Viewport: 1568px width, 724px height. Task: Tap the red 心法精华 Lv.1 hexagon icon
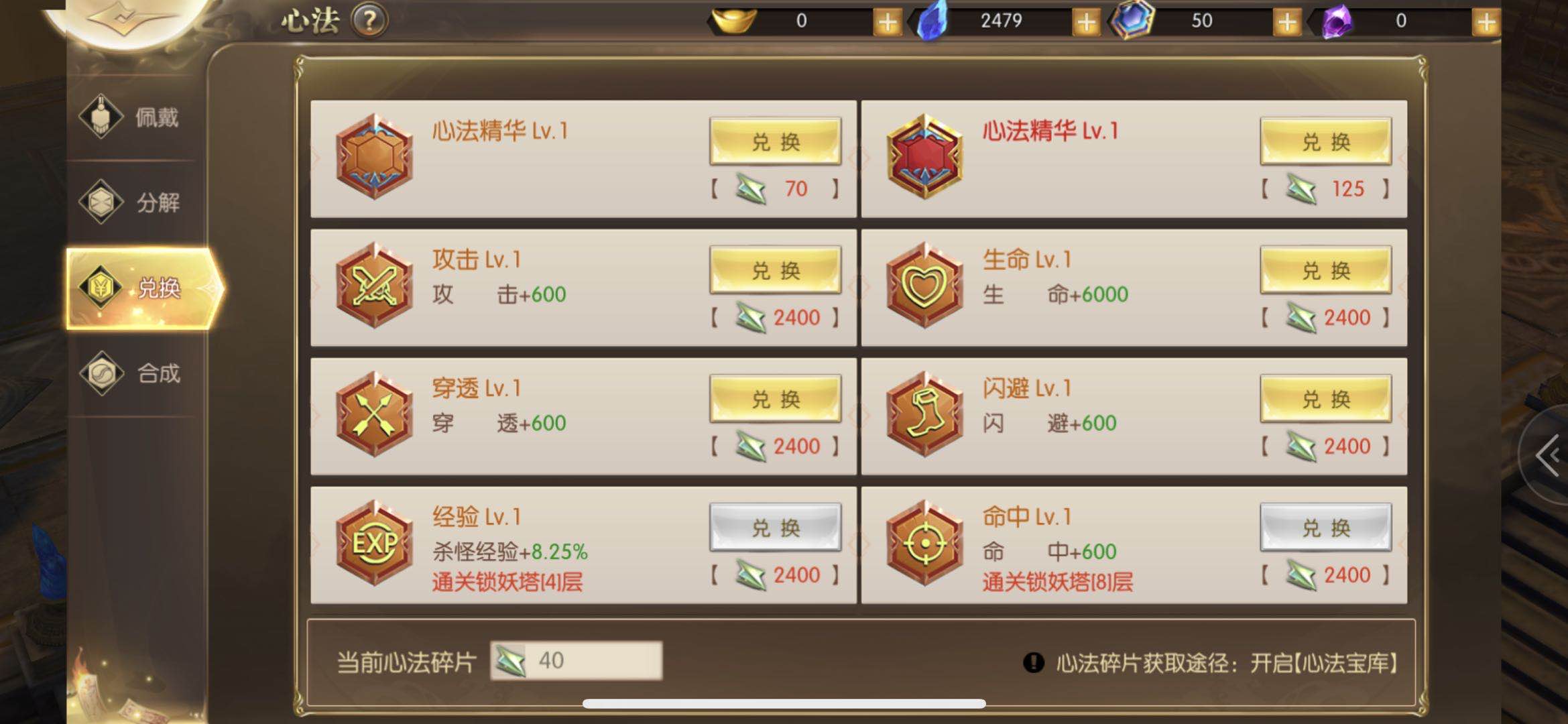click(925, 156)
